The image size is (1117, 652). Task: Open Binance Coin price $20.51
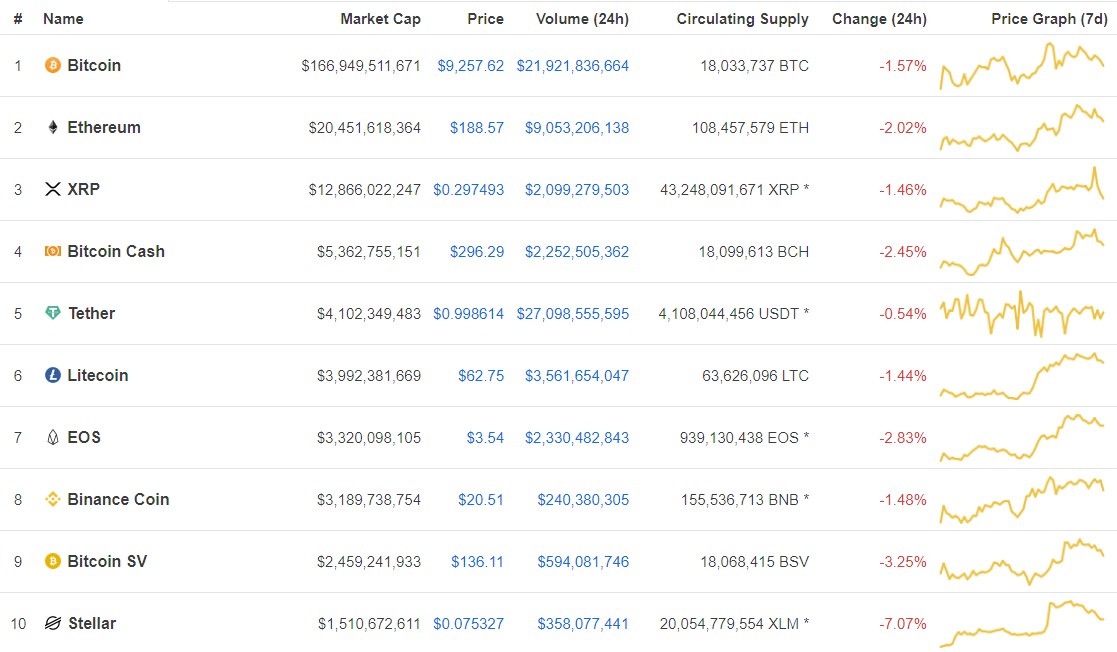481,500
